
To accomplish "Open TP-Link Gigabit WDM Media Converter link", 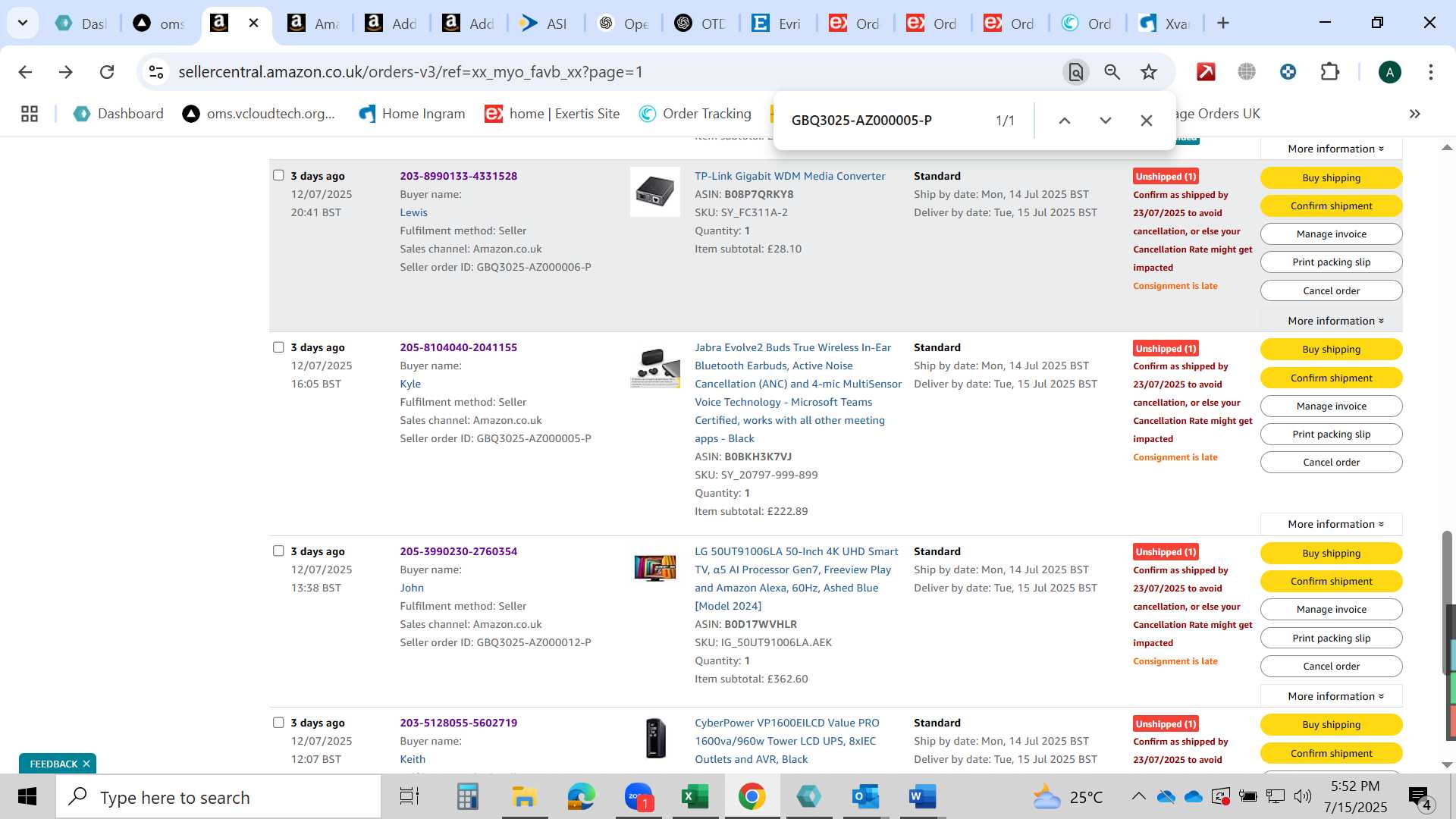I will tap(789, 176).
